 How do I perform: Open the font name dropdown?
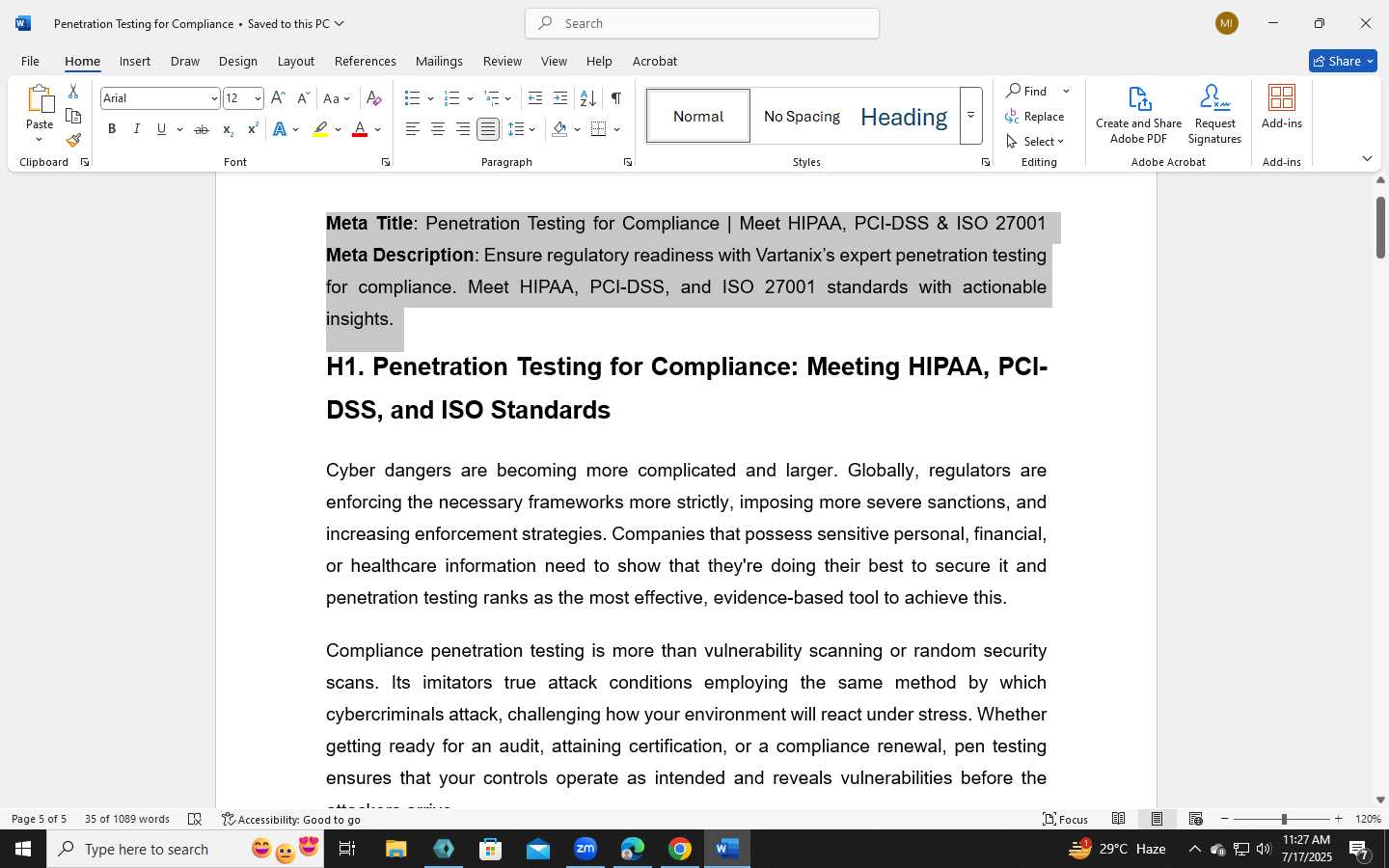(213, 98)
